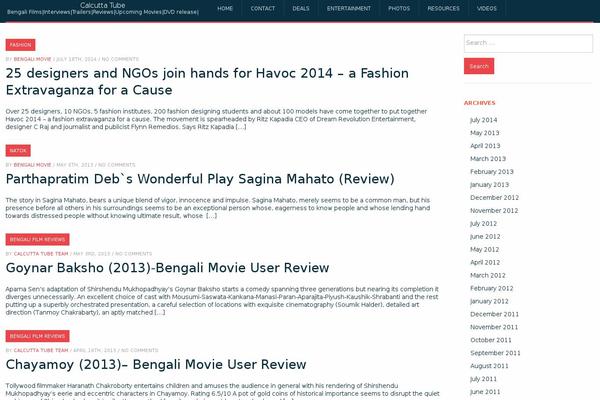Open the NATOK category tag
Image resolution: width=600 pixels, height=400 pixels.
coord(18,150)
